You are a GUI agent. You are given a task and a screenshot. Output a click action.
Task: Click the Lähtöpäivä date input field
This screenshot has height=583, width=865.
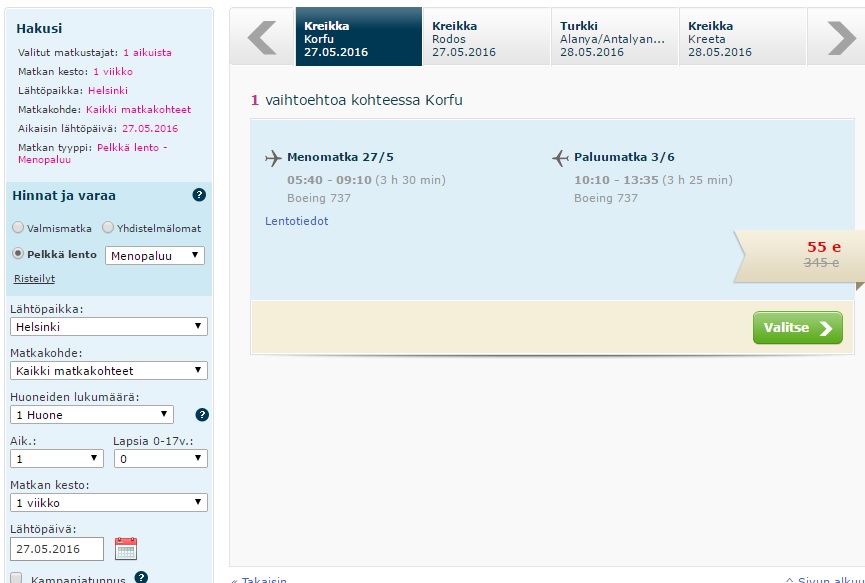pyautogui.click(x=57, y=549)
